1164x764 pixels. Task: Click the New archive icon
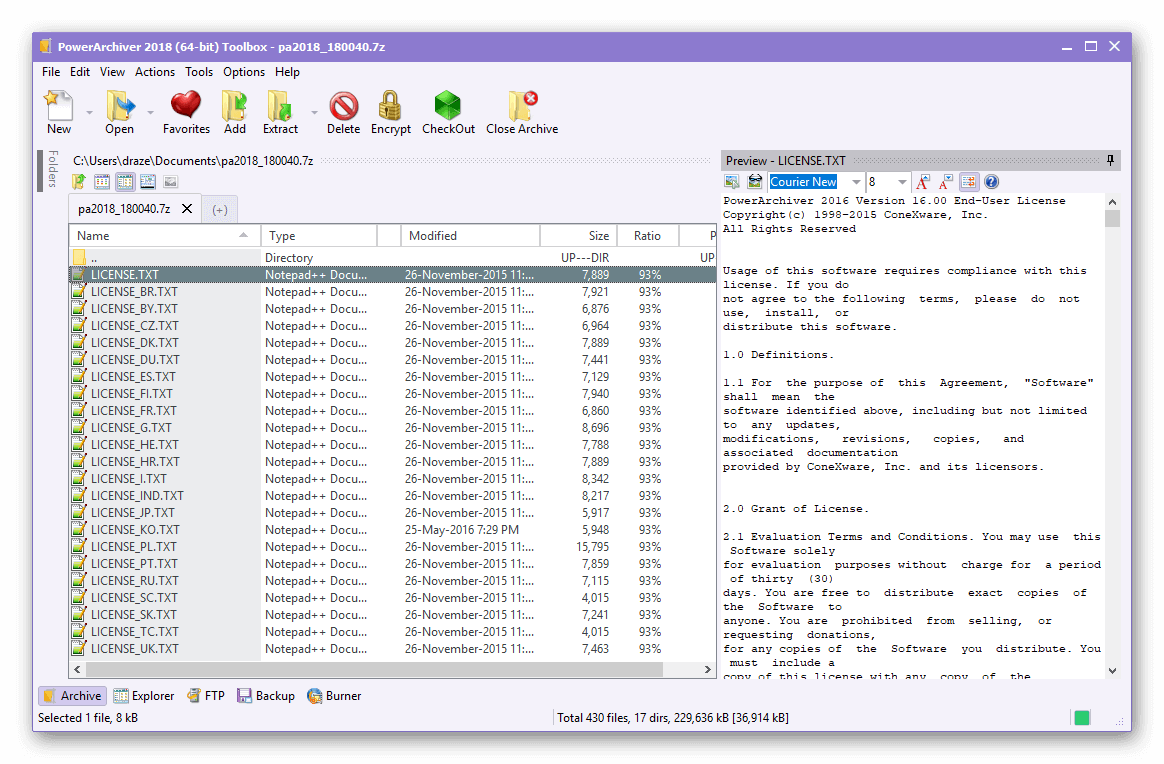[x=59, y=105]
